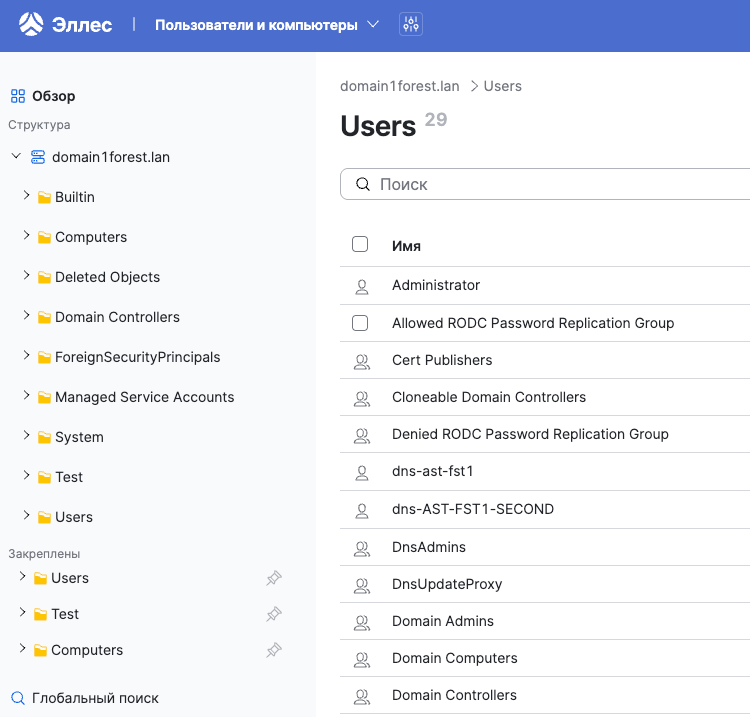Open the settings sliders icon in header
The image size is (750, 717).
pyautogui.click(x=410, y=24)
